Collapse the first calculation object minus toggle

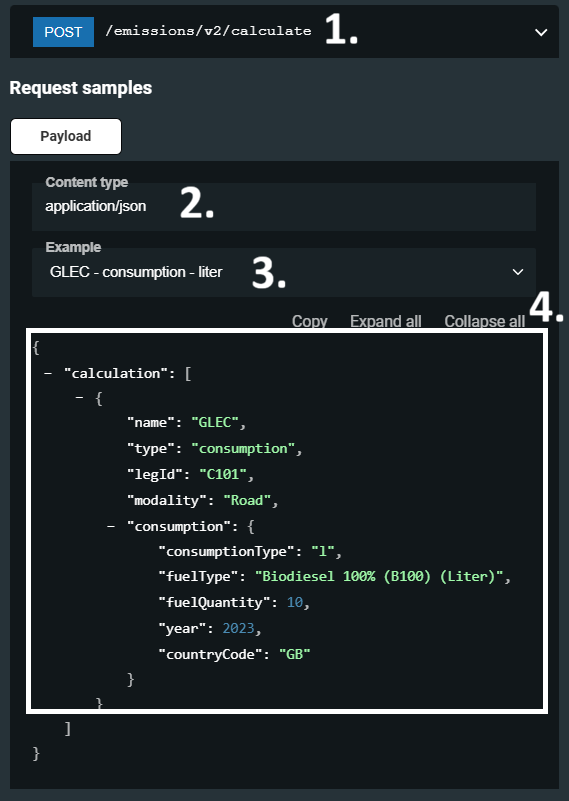tap(79, 396)
